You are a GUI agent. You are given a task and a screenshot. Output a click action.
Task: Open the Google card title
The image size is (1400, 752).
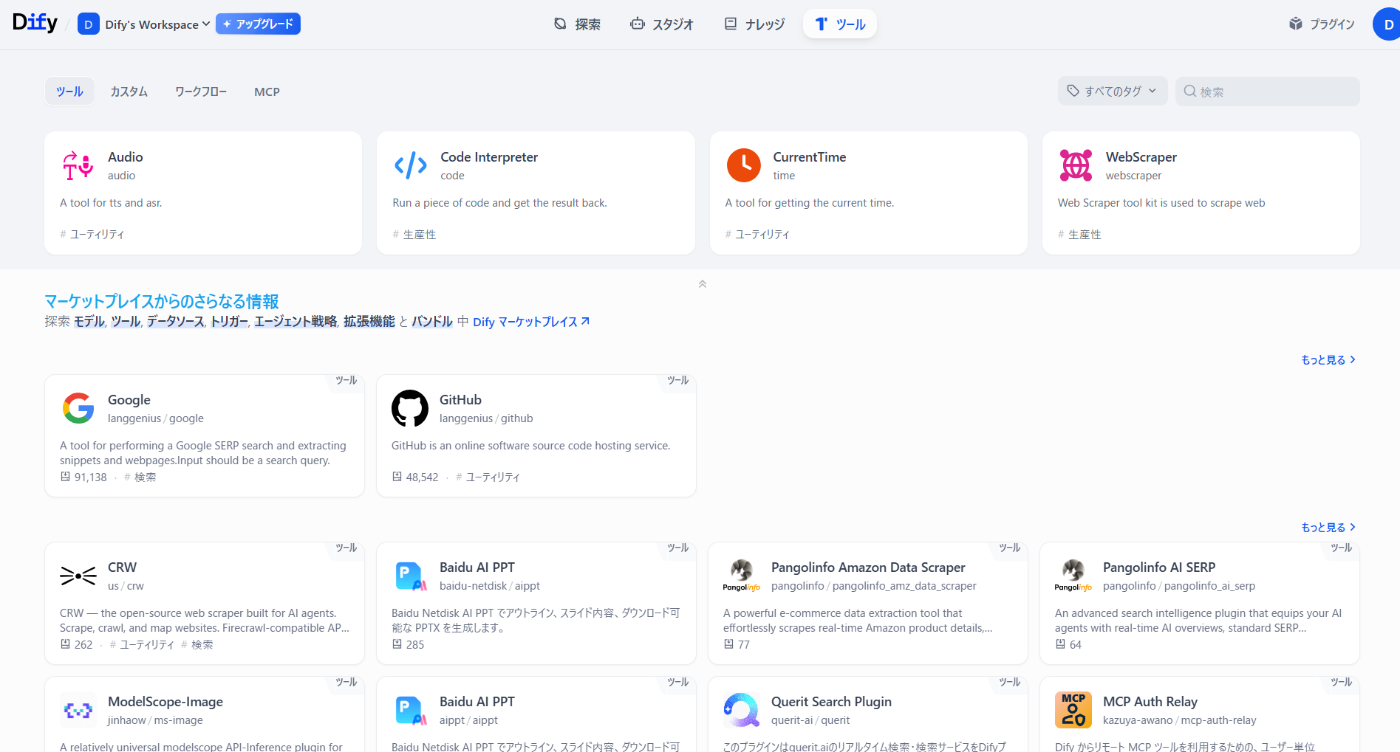[x=129, y=400]
